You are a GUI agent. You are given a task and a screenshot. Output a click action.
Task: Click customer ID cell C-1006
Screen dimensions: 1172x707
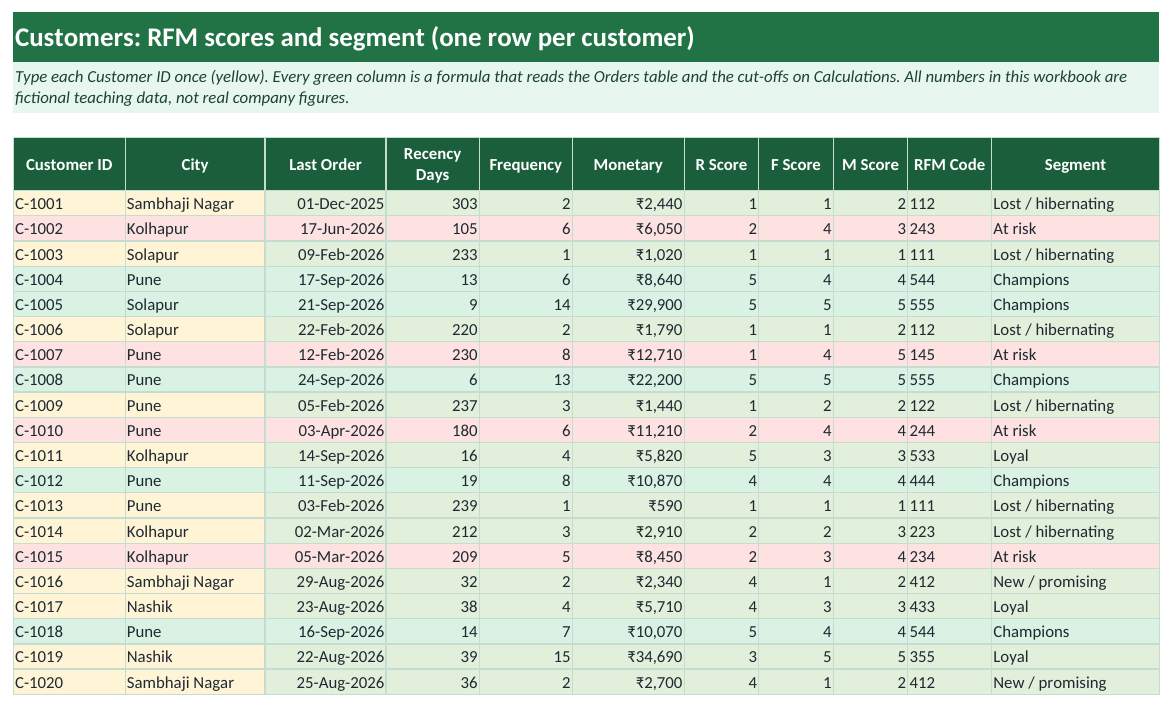tap(70, 330)
